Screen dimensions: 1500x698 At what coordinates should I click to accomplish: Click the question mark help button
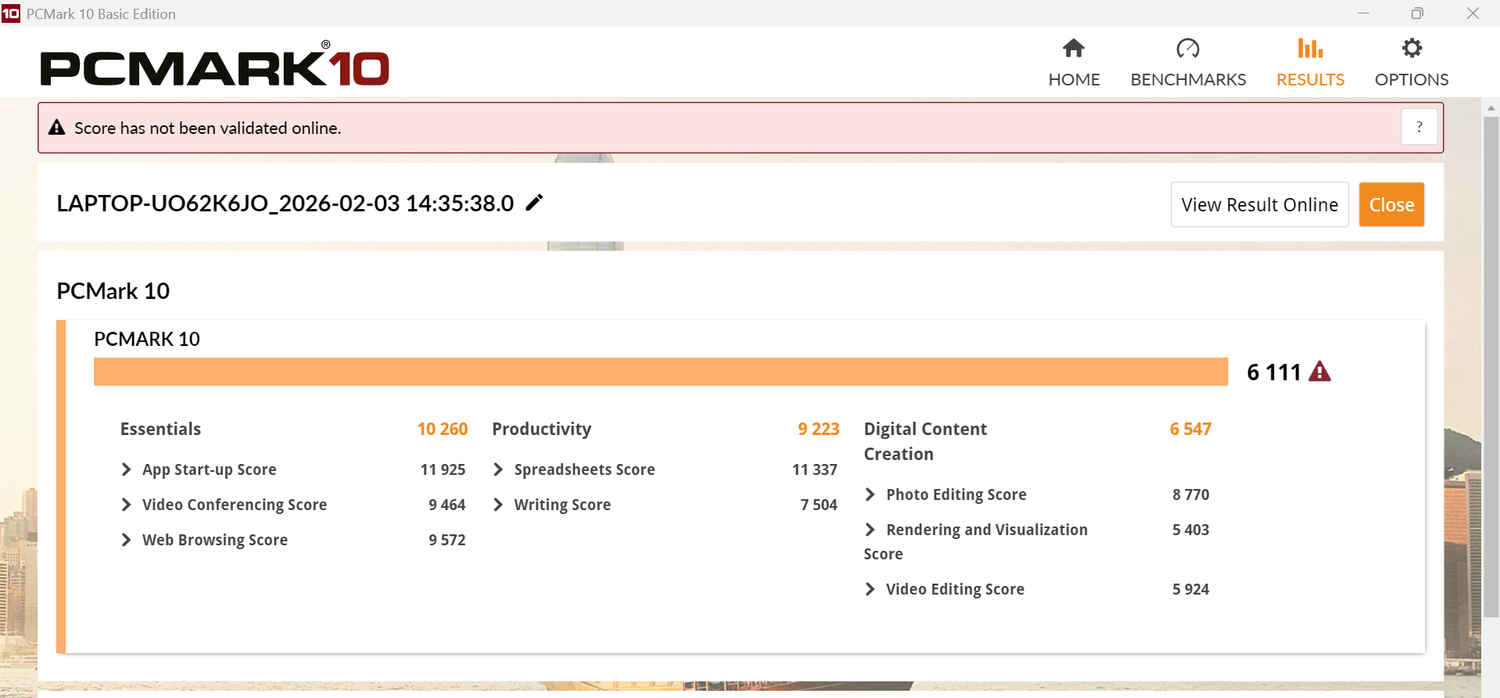point(1419,128)
